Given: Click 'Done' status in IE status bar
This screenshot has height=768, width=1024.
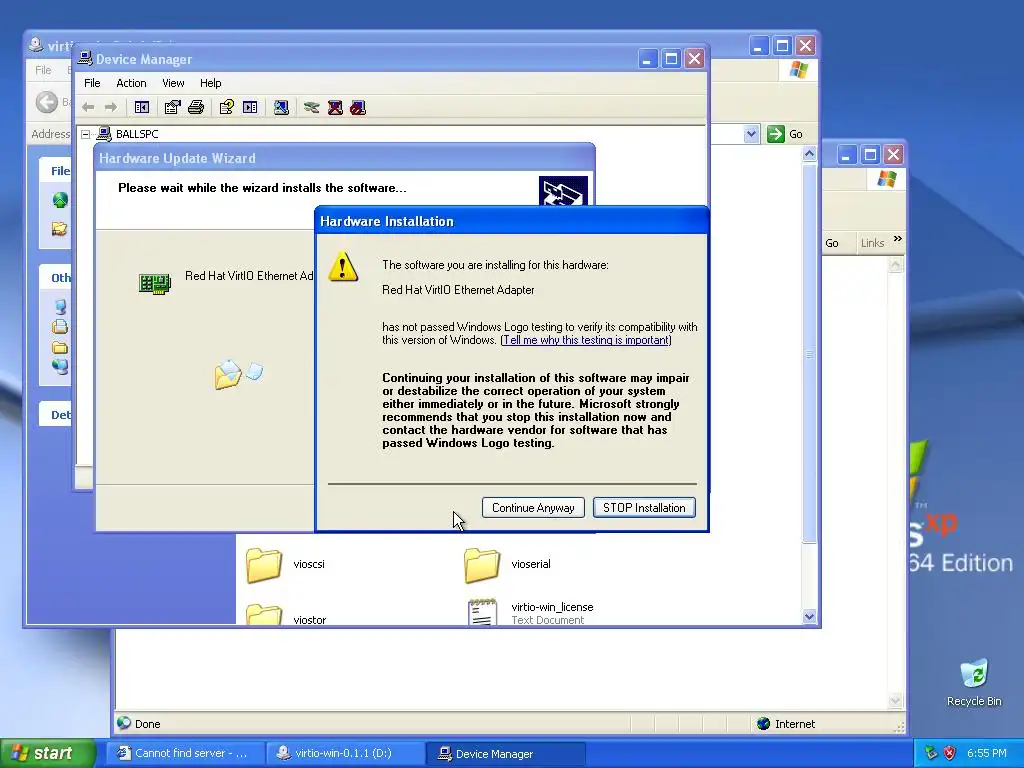Looking at the screenshot, I should 148,724.
